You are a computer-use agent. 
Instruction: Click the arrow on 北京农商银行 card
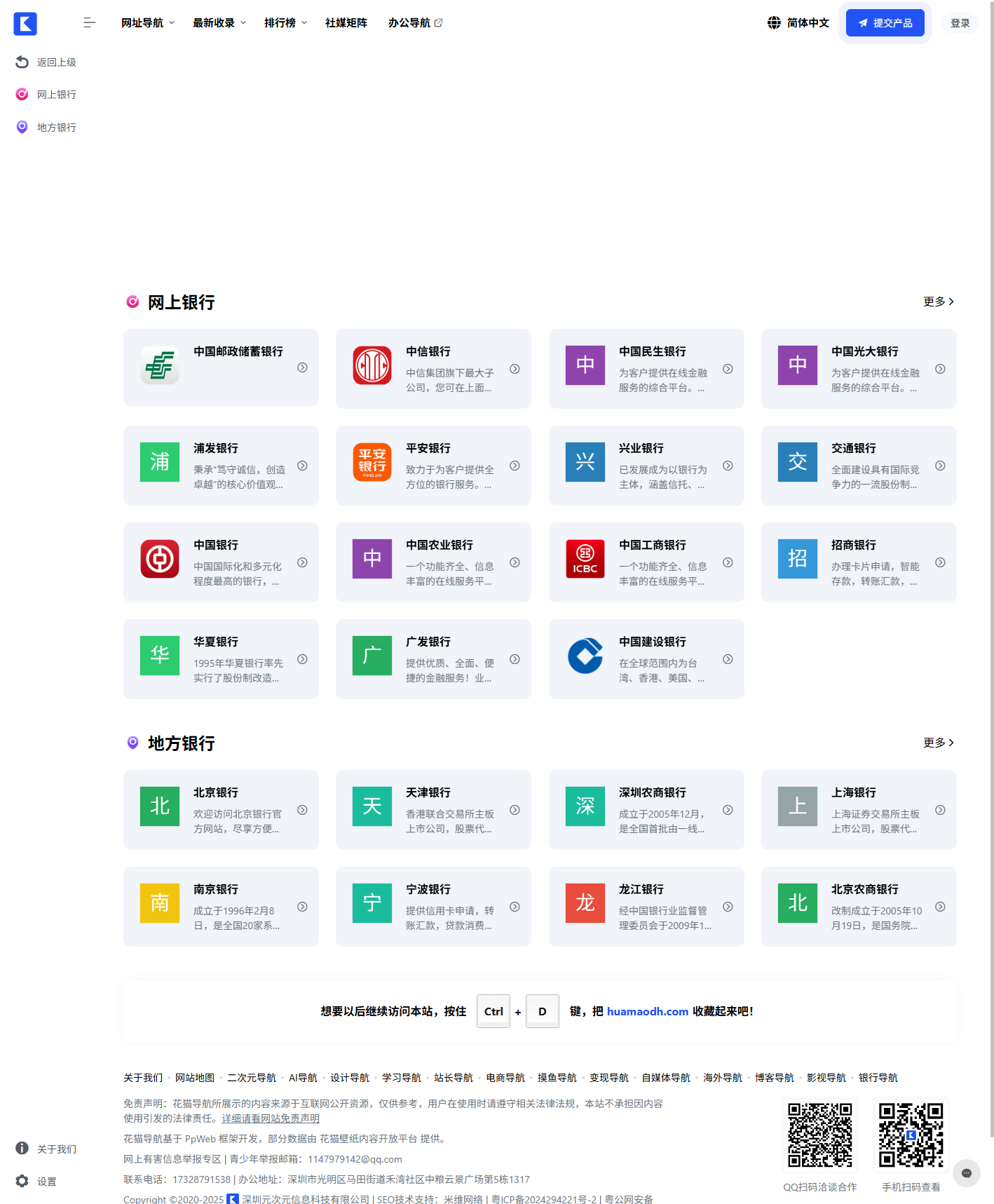[940, 907]
